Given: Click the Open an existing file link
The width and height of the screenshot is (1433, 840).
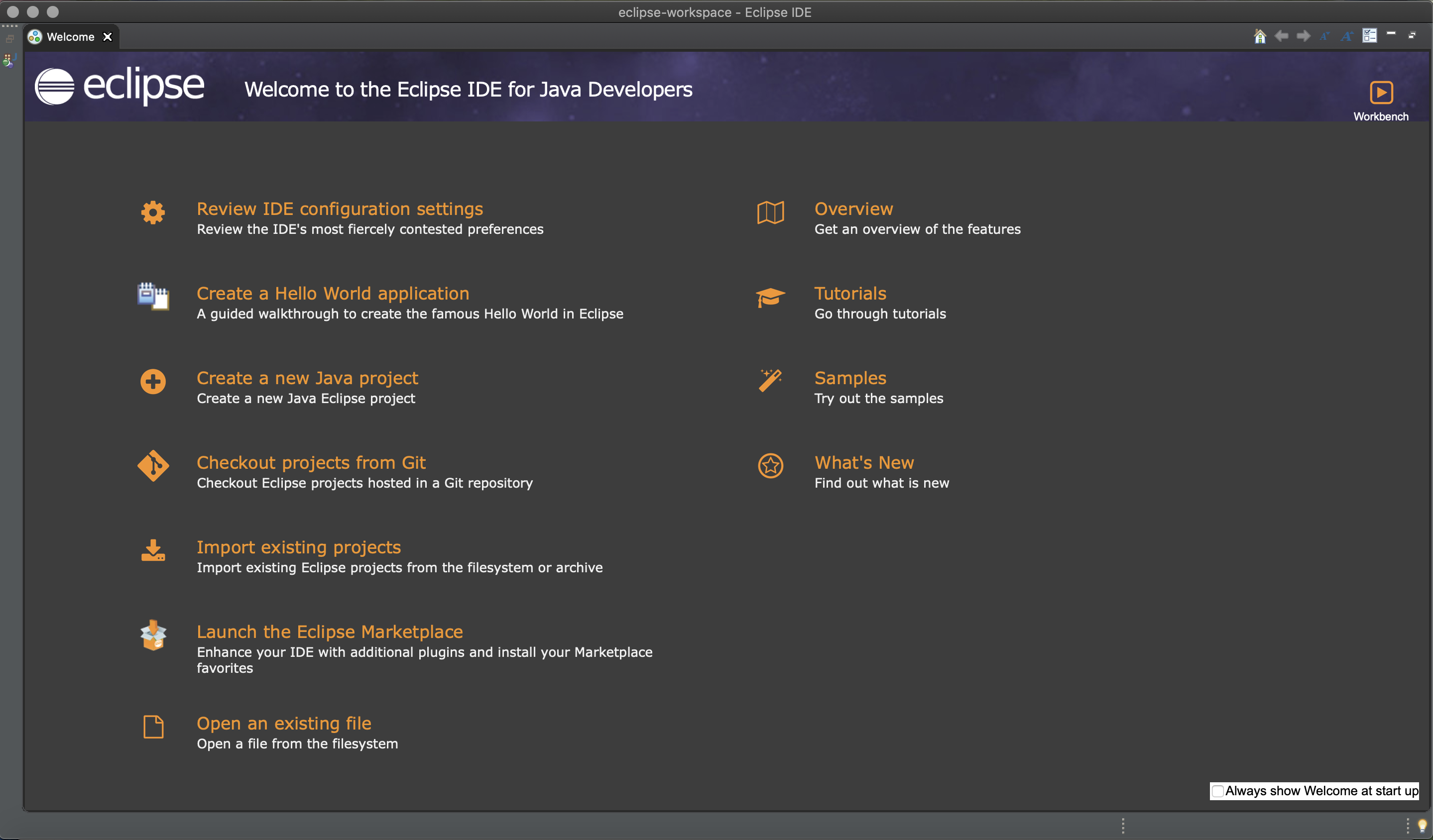Looking at the screenshot, I should pyautogui.click(x=284, y=723).
